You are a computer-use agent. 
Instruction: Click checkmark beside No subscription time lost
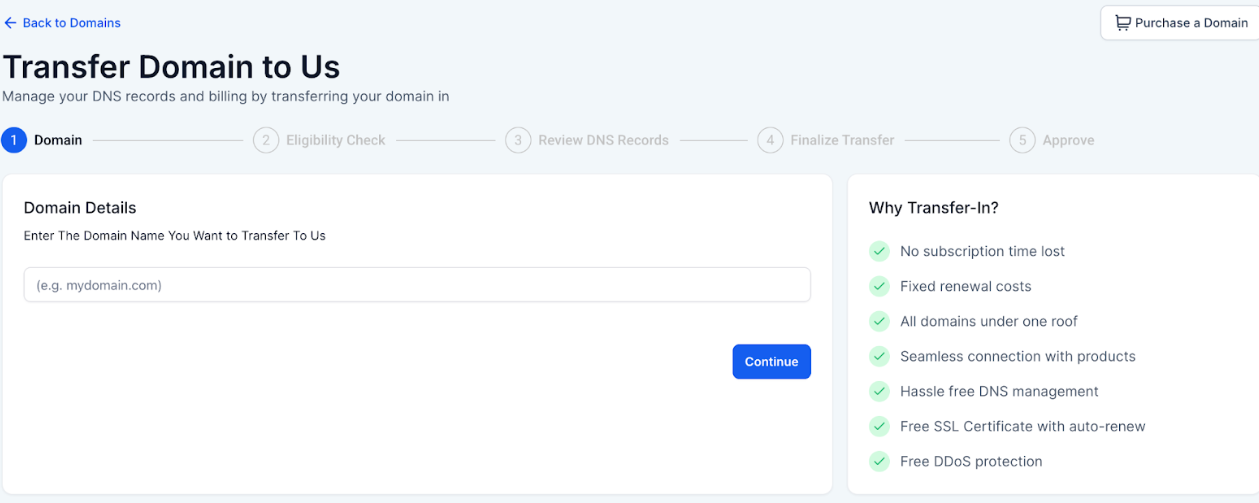[879, 251]
